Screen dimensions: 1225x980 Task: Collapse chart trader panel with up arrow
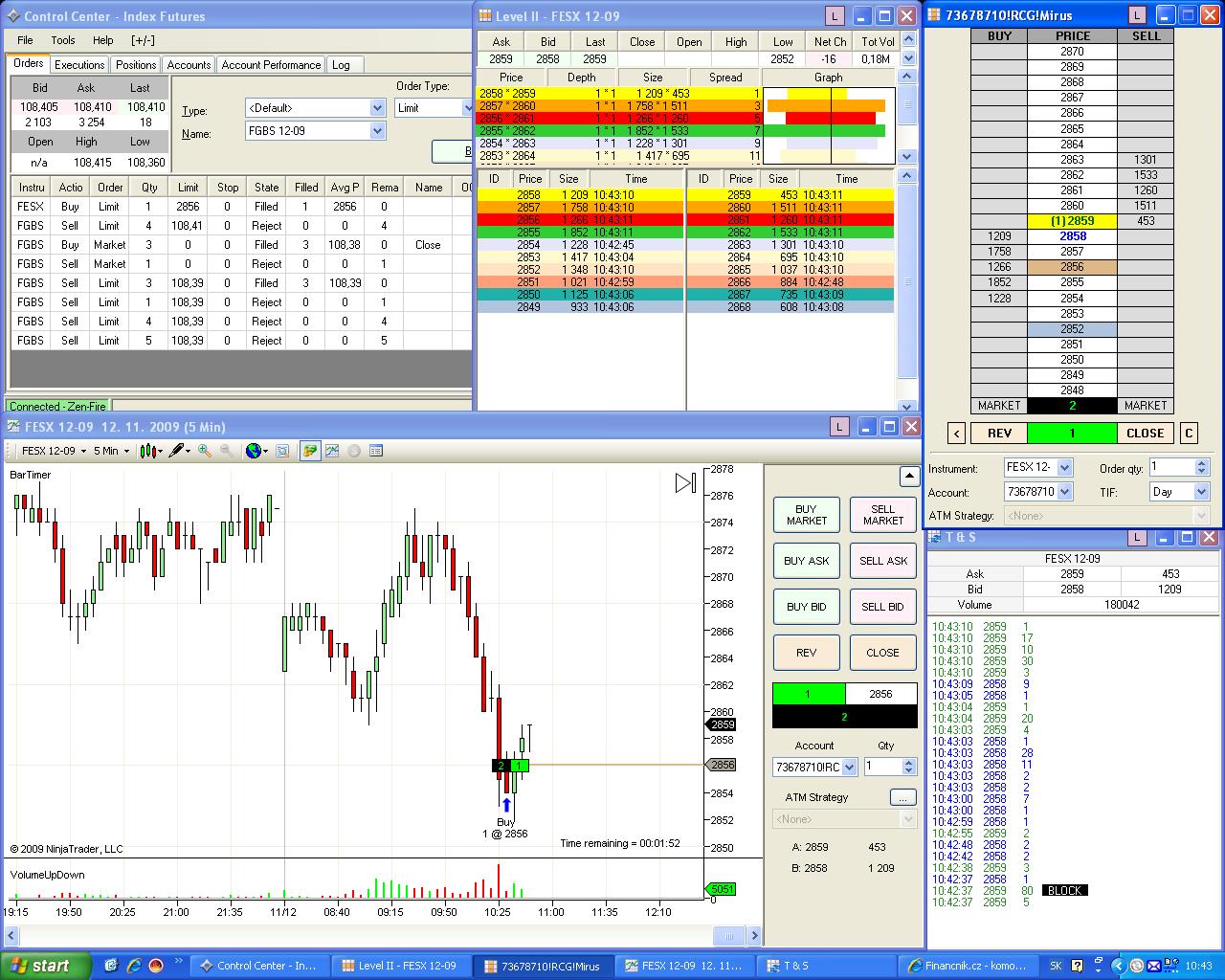tap(908, 476)
